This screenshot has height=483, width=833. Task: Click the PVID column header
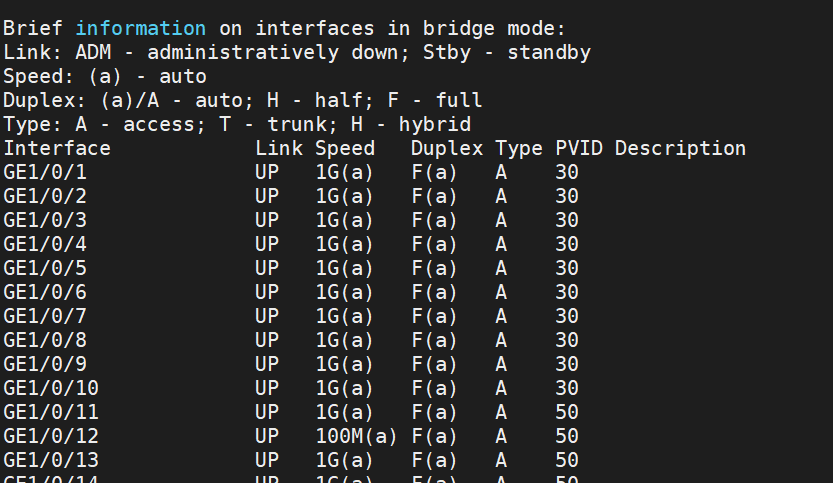pyautogui.click(x=579, y=148)
